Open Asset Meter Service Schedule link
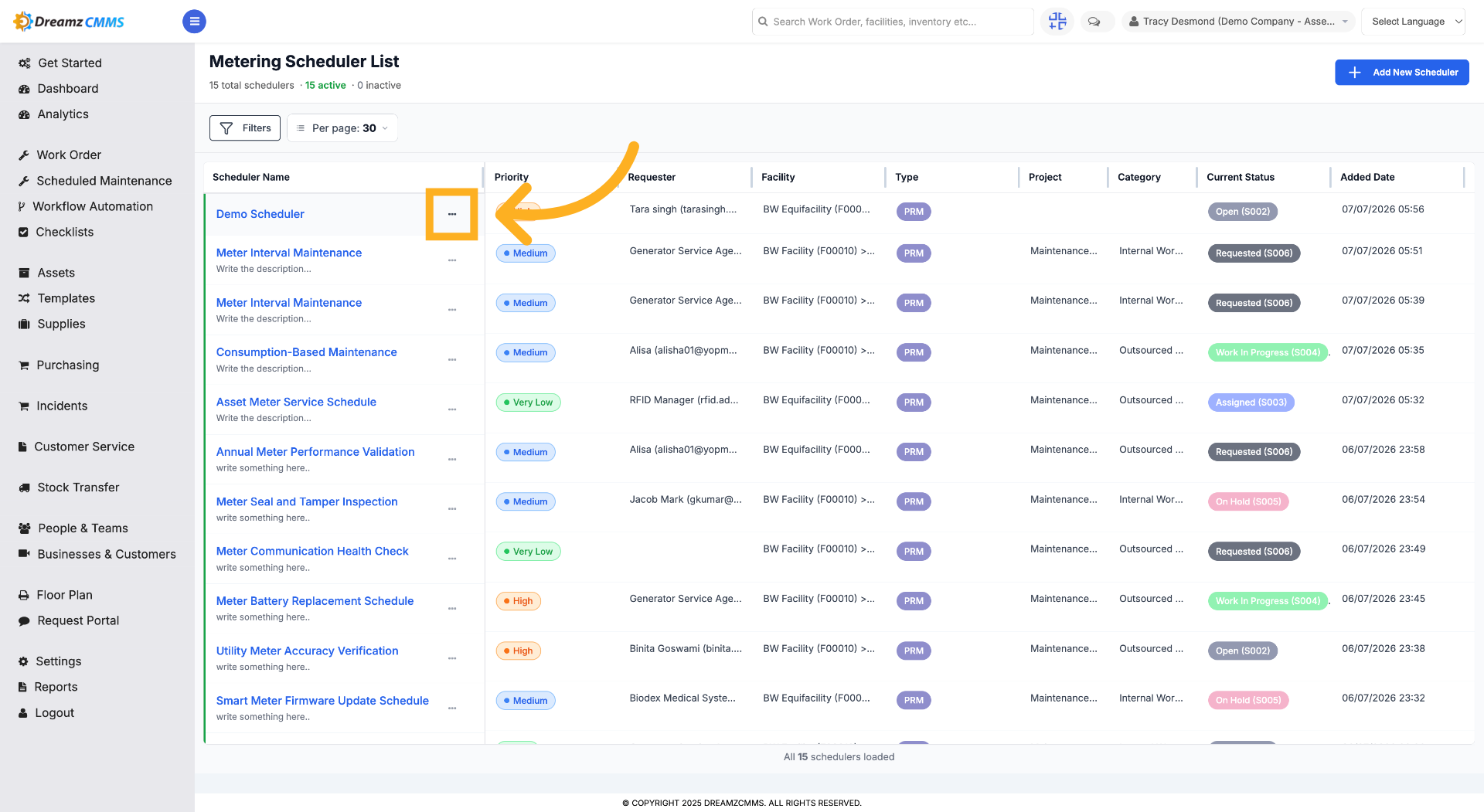The height and width of the screenshot is (812, 1484). (296, 402)
